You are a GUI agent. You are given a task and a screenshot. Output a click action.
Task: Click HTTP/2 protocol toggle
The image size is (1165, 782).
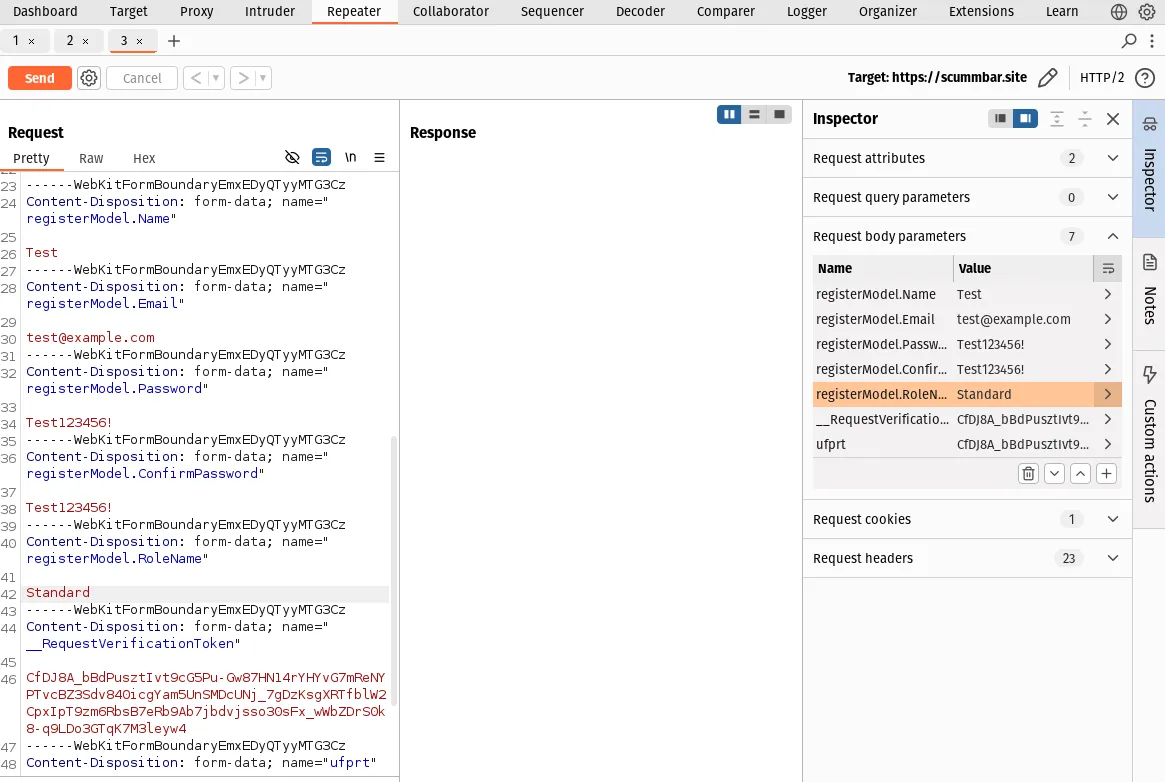click(1102, 77)
